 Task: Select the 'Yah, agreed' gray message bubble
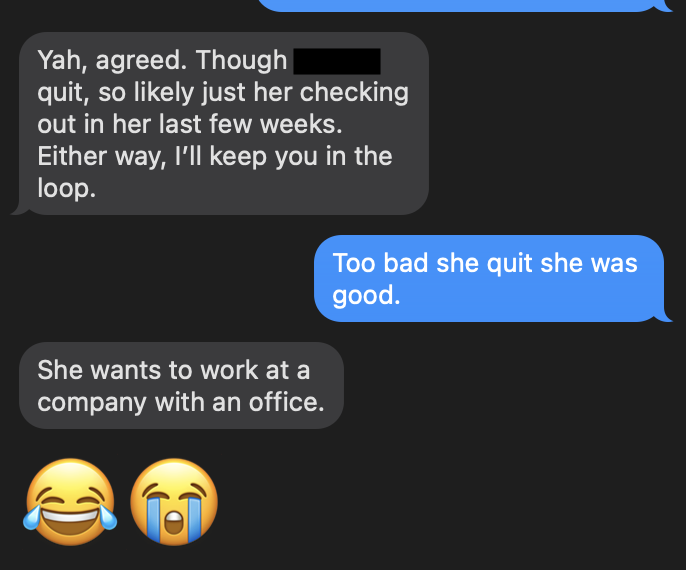pyautogui.click(x=223, y=123)
